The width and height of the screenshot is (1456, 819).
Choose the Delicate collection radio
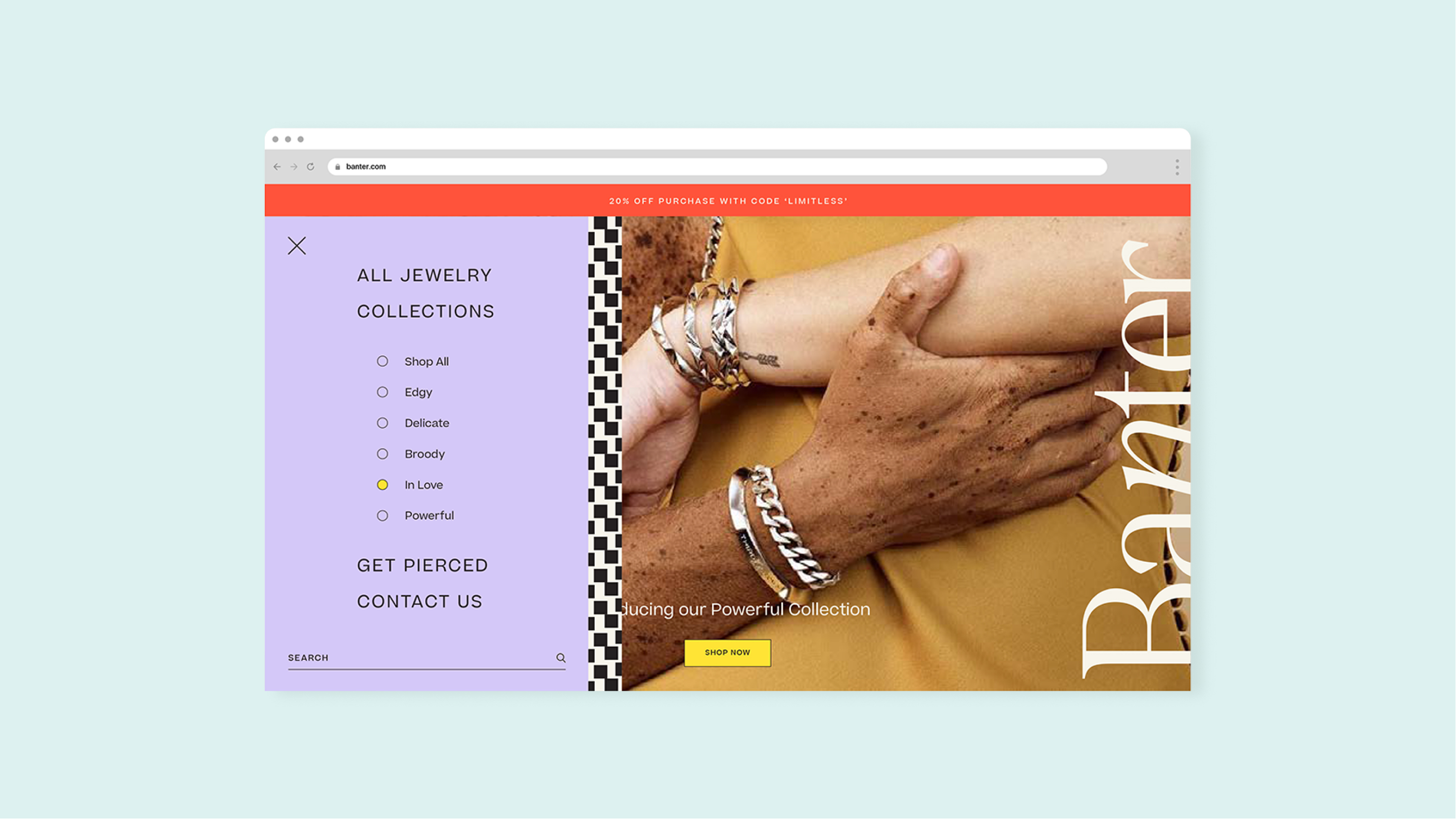(383, 423)
